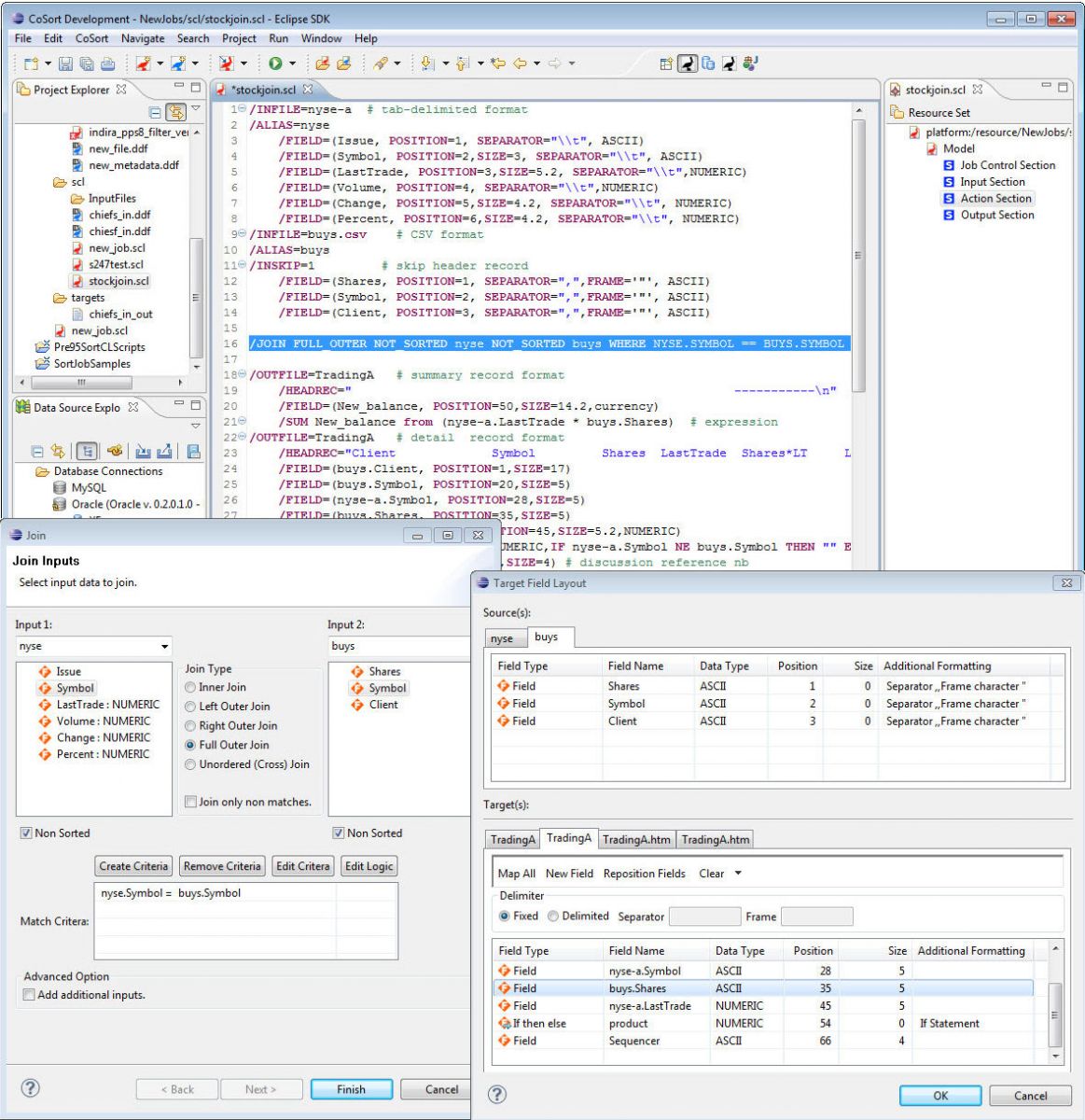
Task: Click the Map All button
Action: pos(517,874)
